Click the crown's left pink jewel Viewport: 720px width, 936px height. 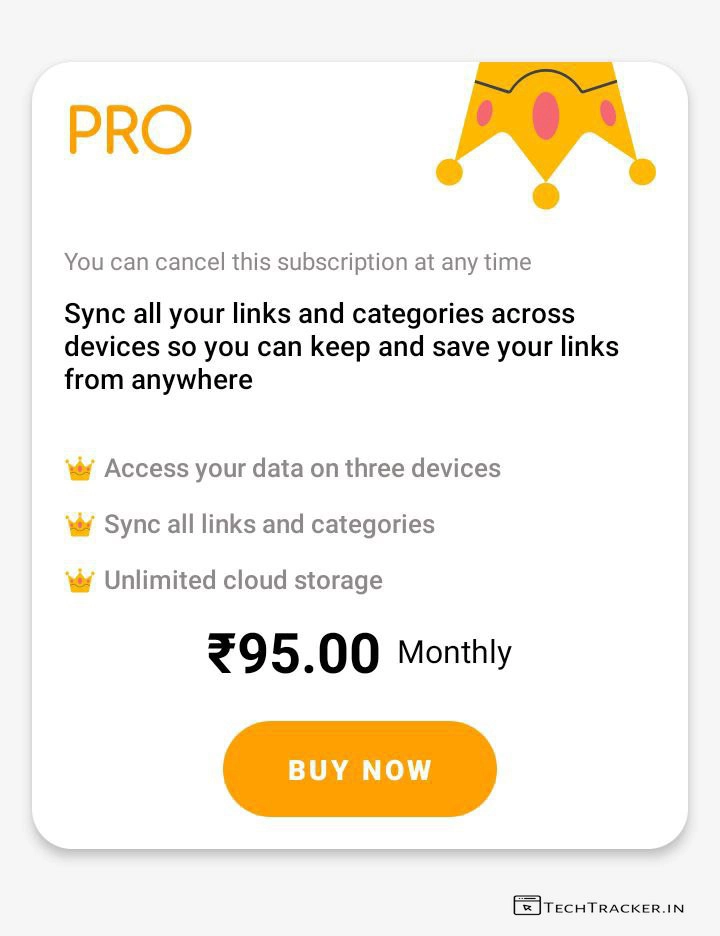(x=485, y=113)
